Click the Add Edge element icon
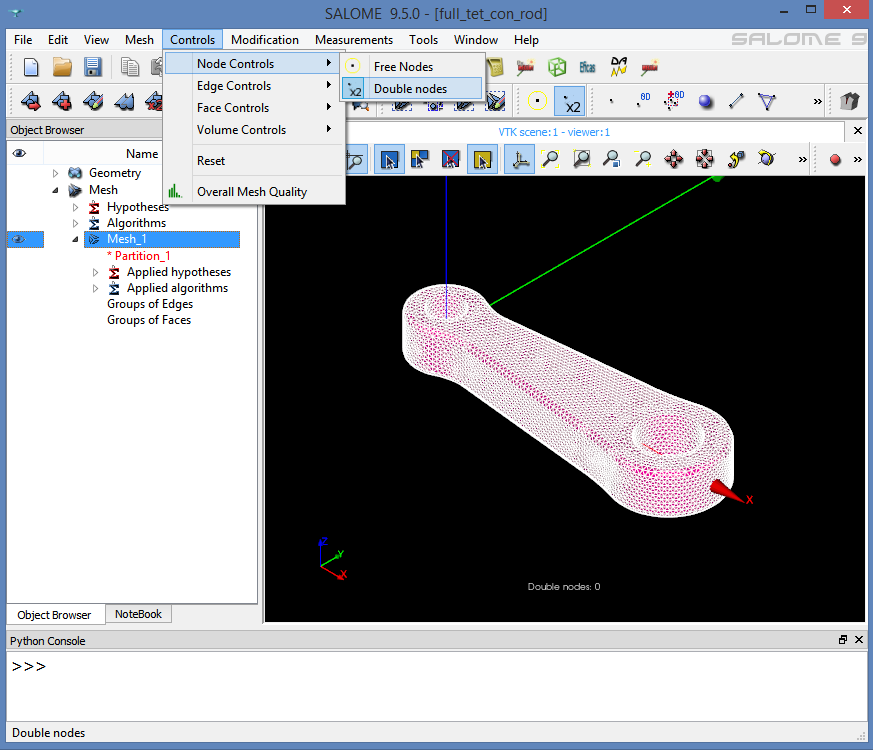 tap(736, 101)
